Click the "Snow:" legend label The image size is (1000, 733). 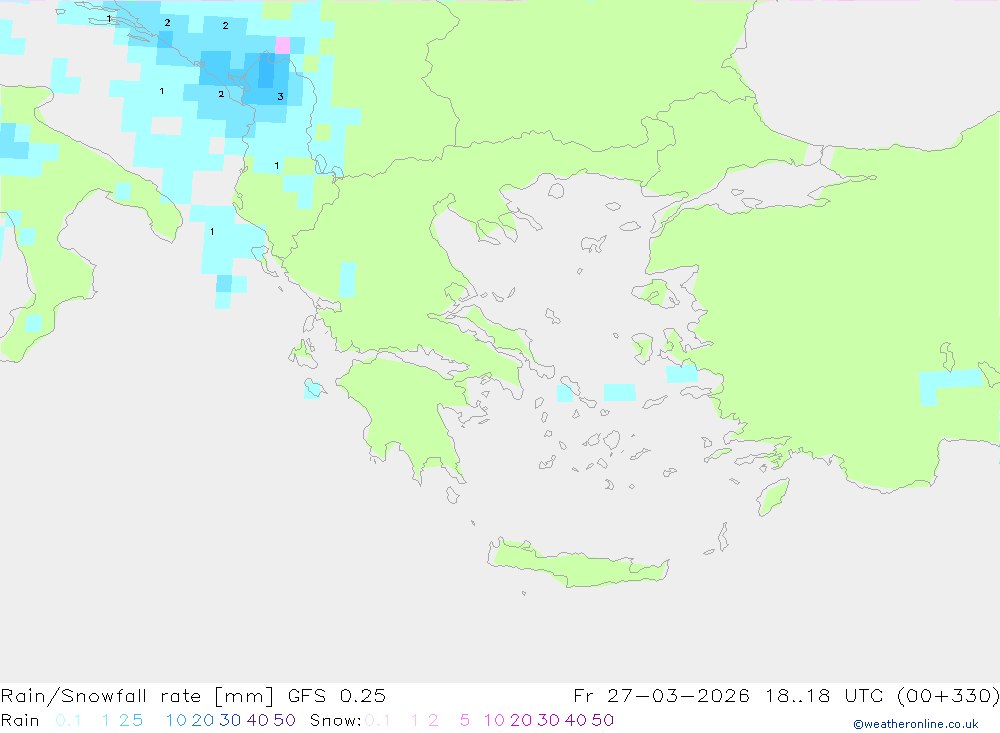point(335,720)
